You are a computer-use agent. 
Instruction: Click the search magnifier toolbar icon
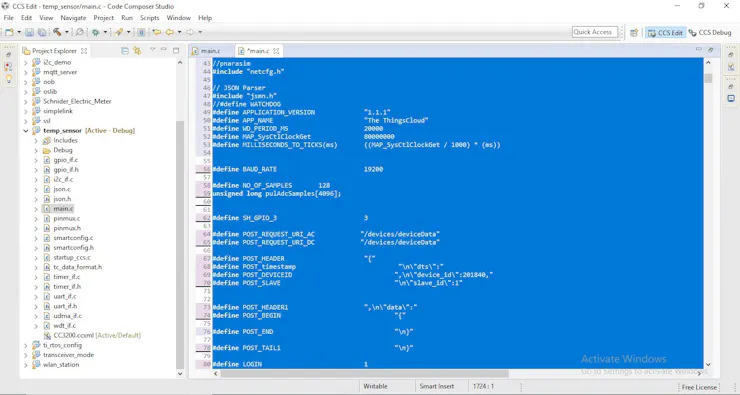click(80, 32)
